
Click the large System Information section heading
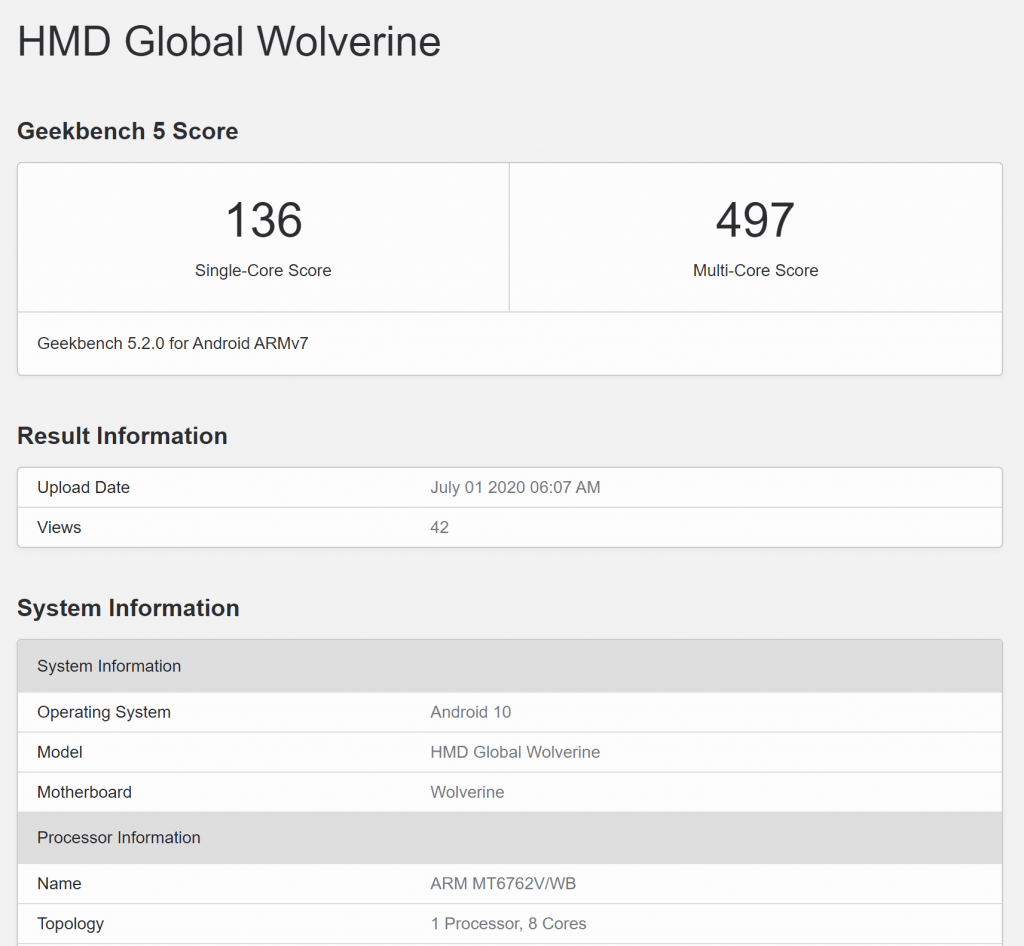[128, 608]
